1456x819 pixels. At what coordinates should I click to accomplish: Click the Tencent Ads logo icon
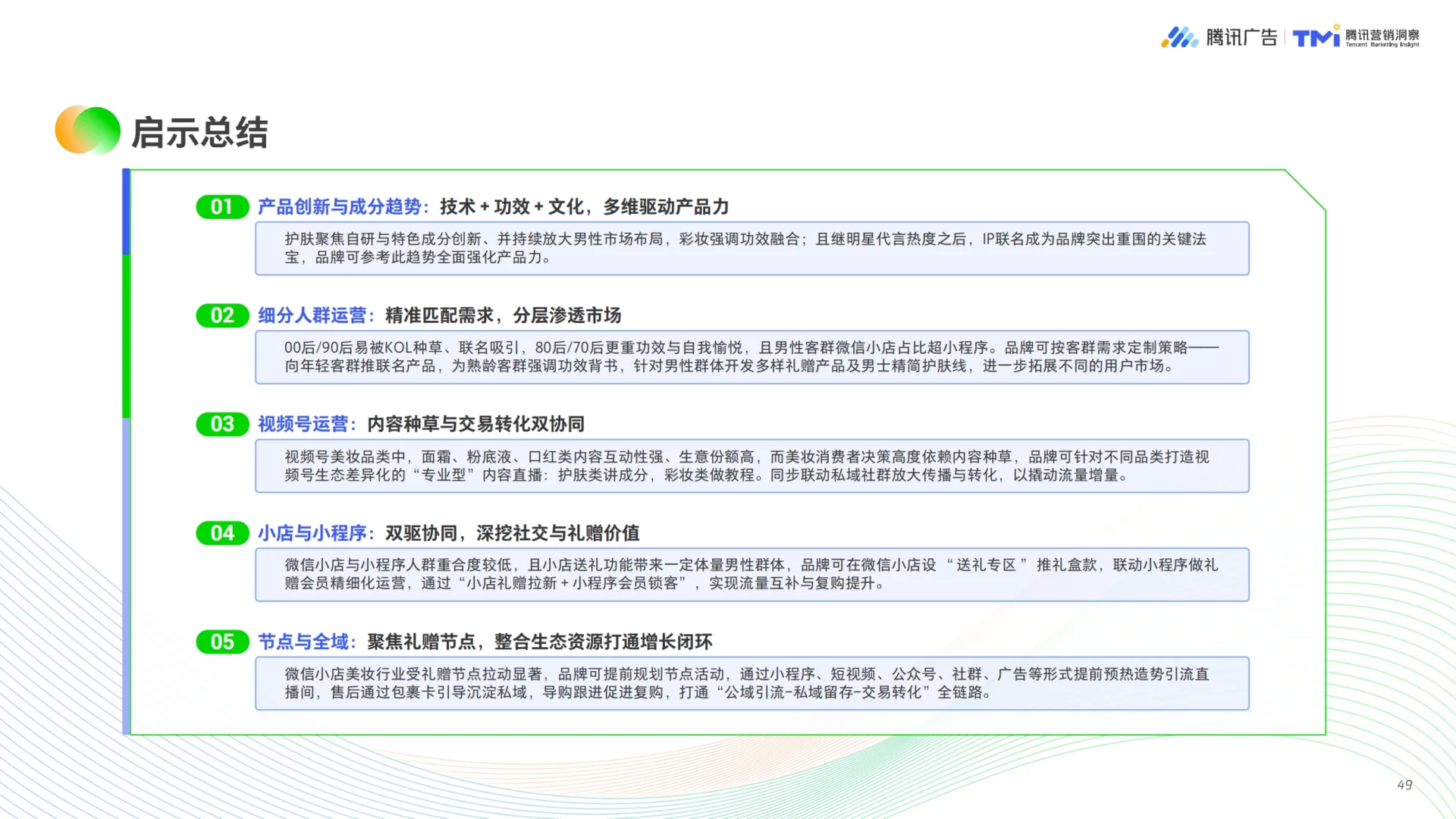[x=1179, y=37]
